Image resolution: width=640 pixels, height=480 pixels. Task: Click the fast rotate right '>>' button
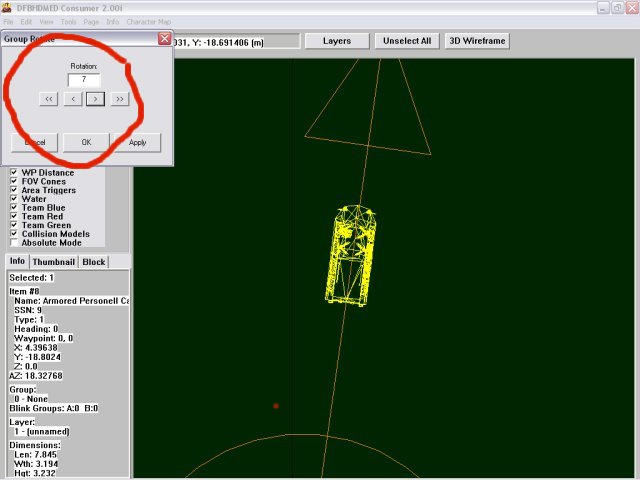click(x=120, y=99)
